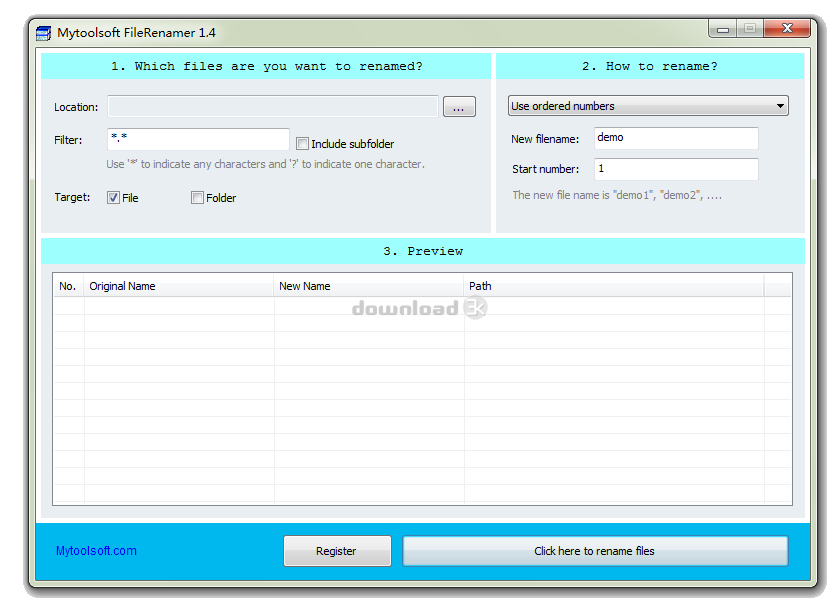Uncheck the File target checkbox
The image size is (840, 614).
point(113,198)
